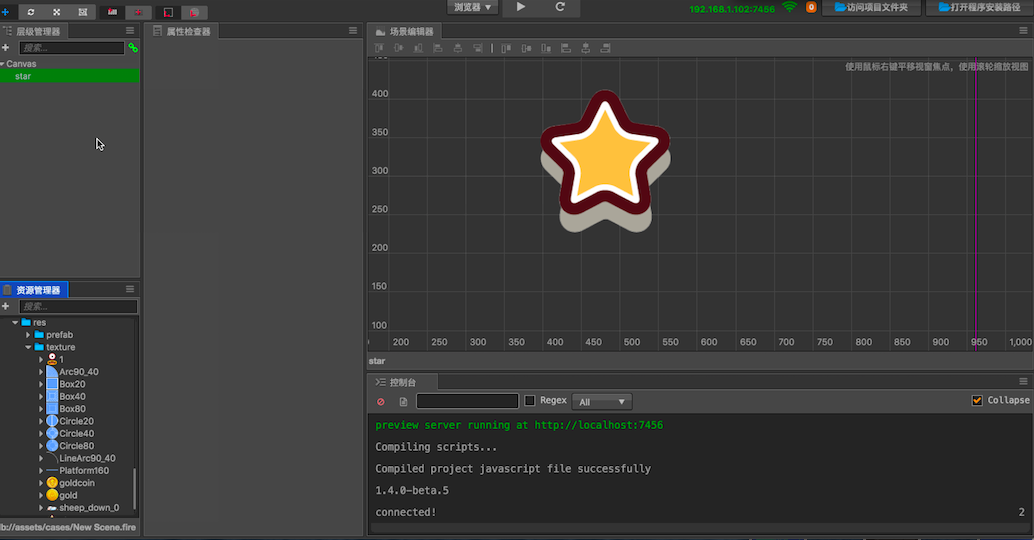Switch to the properties inspector tab
Screen dimensions: 1034x540
182,31
